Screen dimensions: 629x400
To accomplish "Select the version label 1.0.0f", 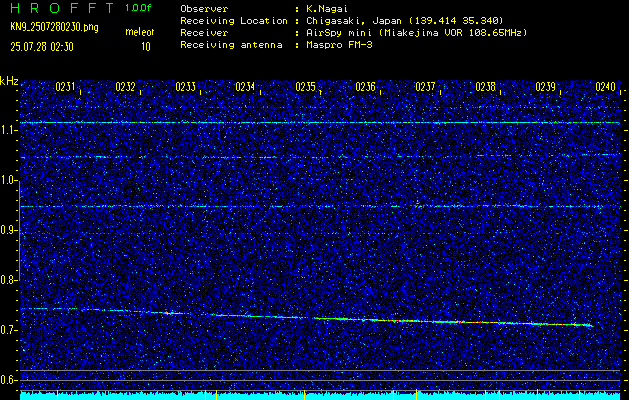I will (x=138, y=8).
